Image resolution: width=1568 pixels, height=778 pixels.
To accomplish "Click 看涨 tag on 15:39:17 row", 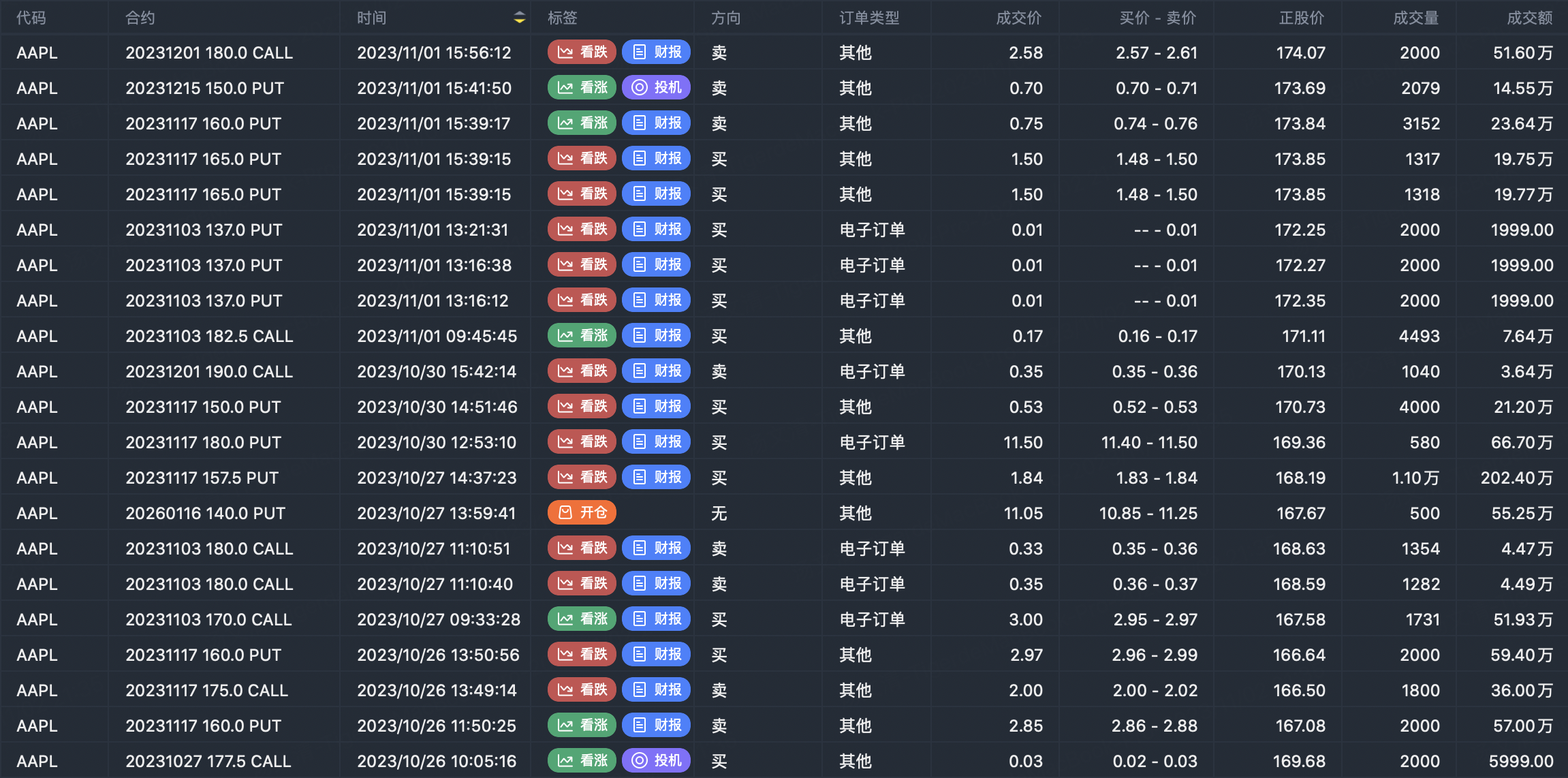I will point(582,123).
